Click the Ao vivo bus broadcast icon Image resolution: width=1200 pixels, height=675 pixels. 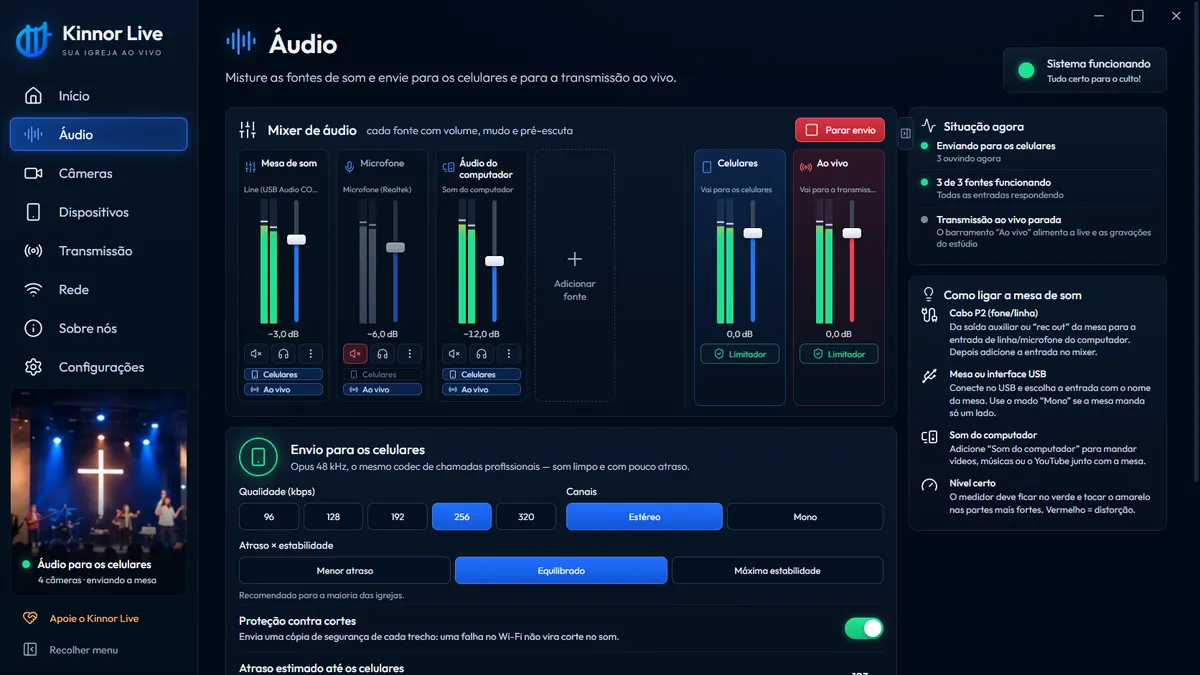806,166
